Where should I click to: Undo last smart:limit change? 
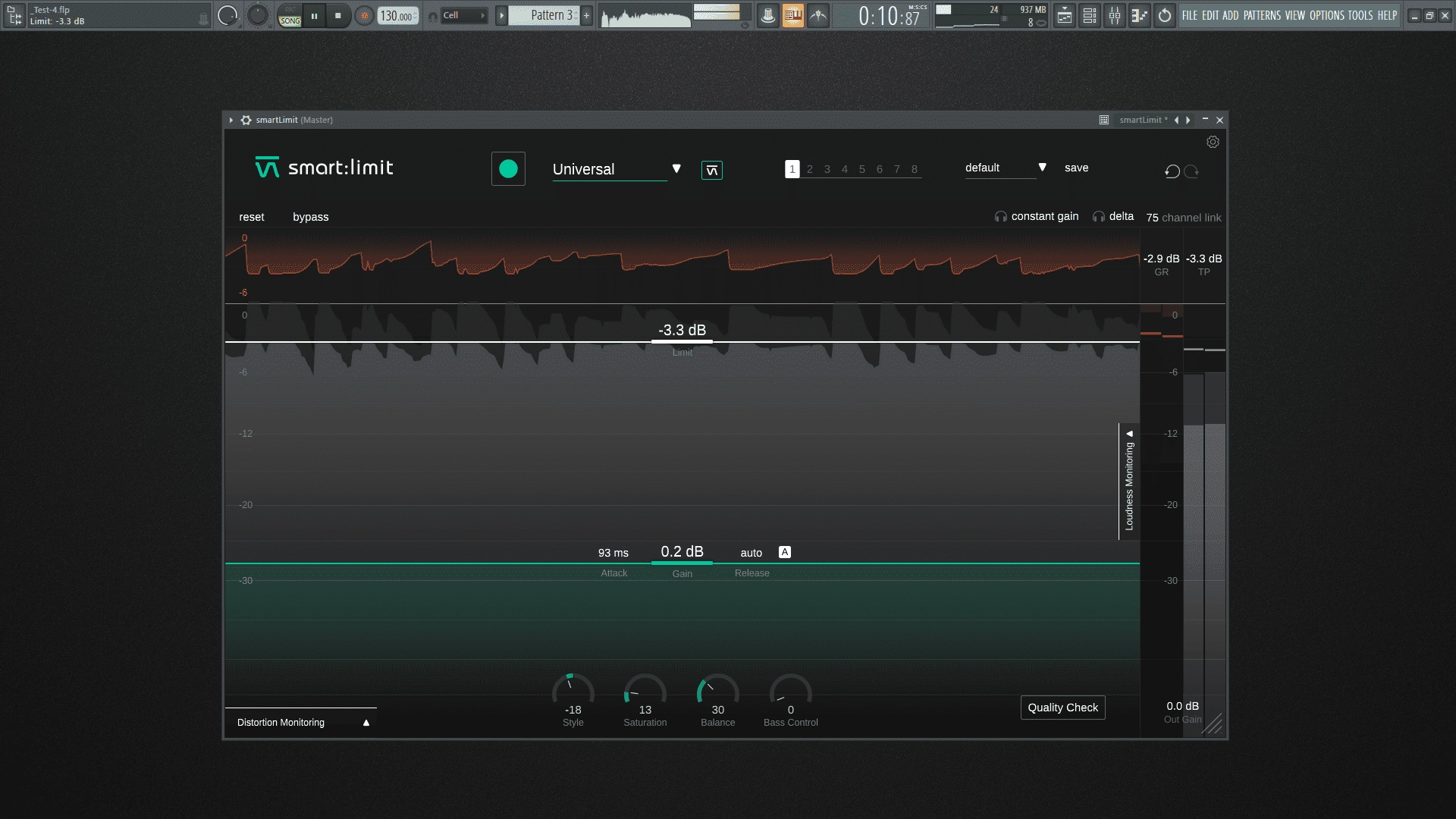[1172, 171]
